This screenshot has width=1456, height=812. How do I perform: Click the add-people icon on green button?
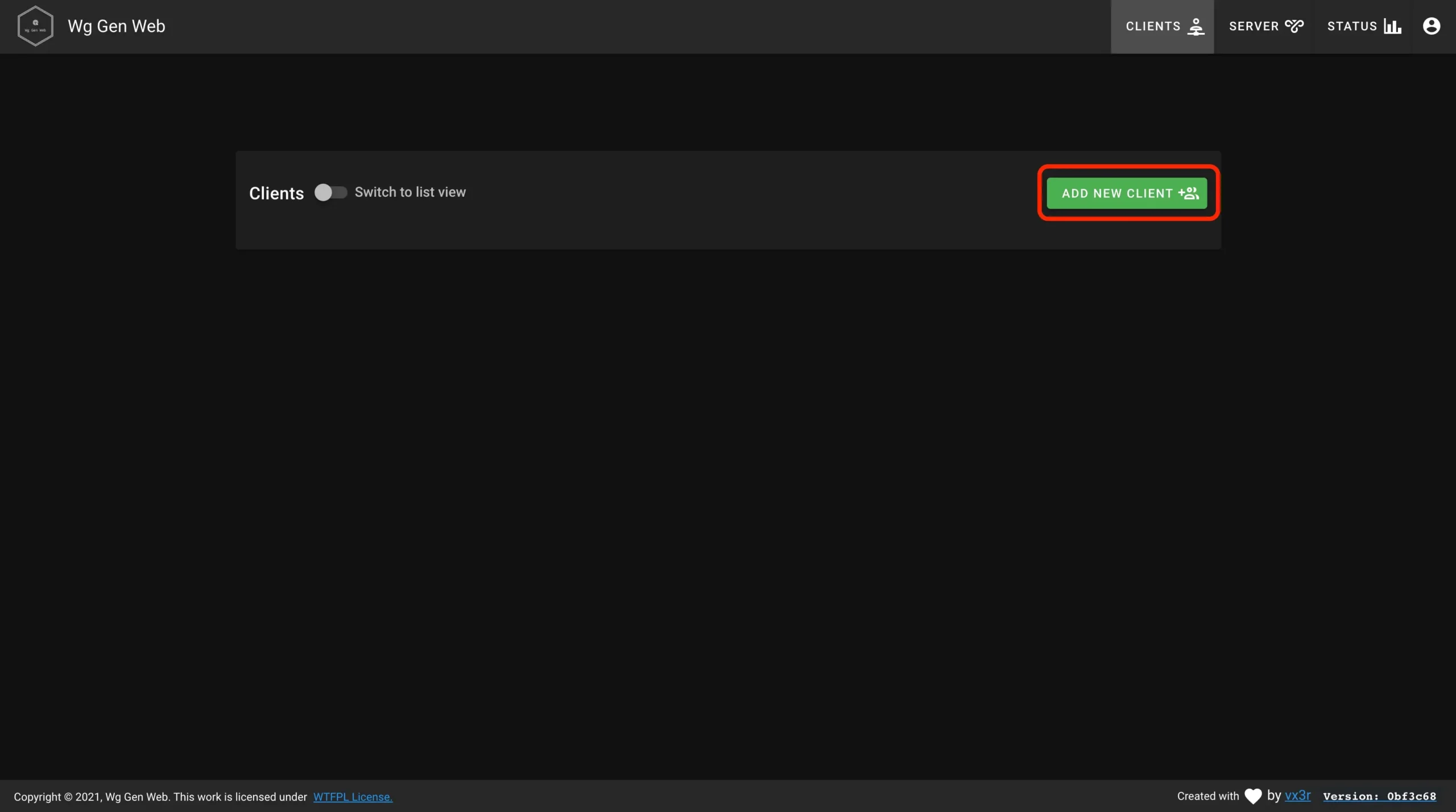pyautogui.click(x=1189, y=193)
